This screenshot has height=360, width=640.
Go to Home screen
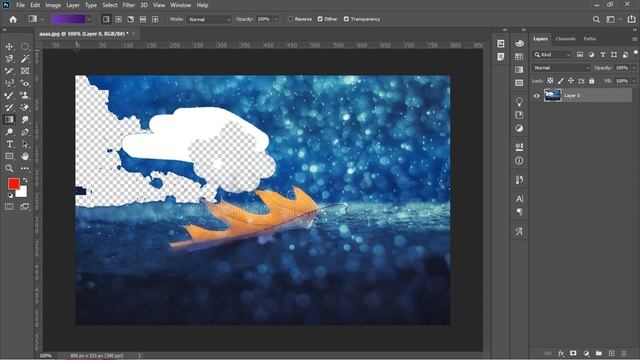coord(13,19)
